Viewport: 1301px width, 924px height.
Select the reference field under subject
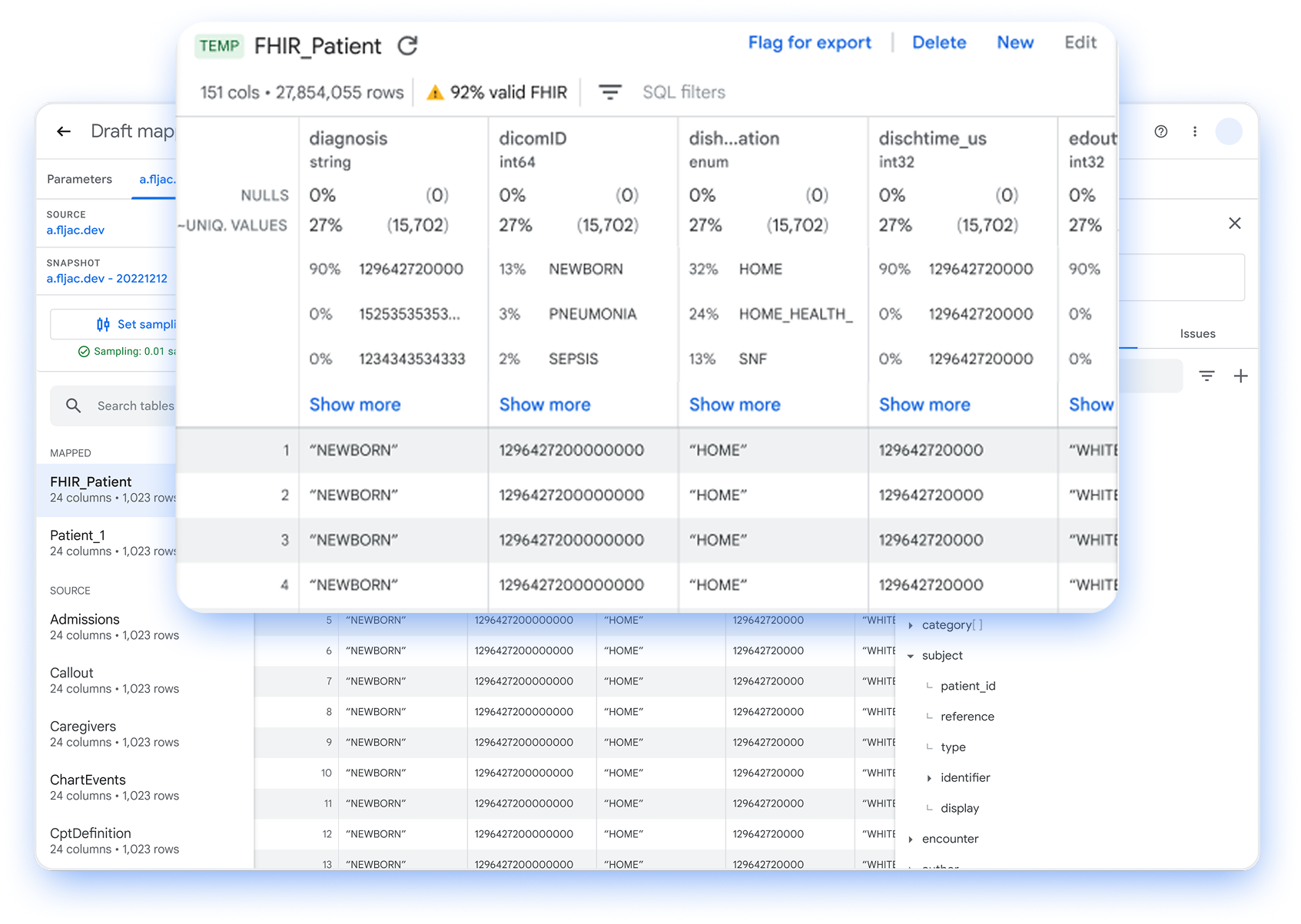pos(967,717)
